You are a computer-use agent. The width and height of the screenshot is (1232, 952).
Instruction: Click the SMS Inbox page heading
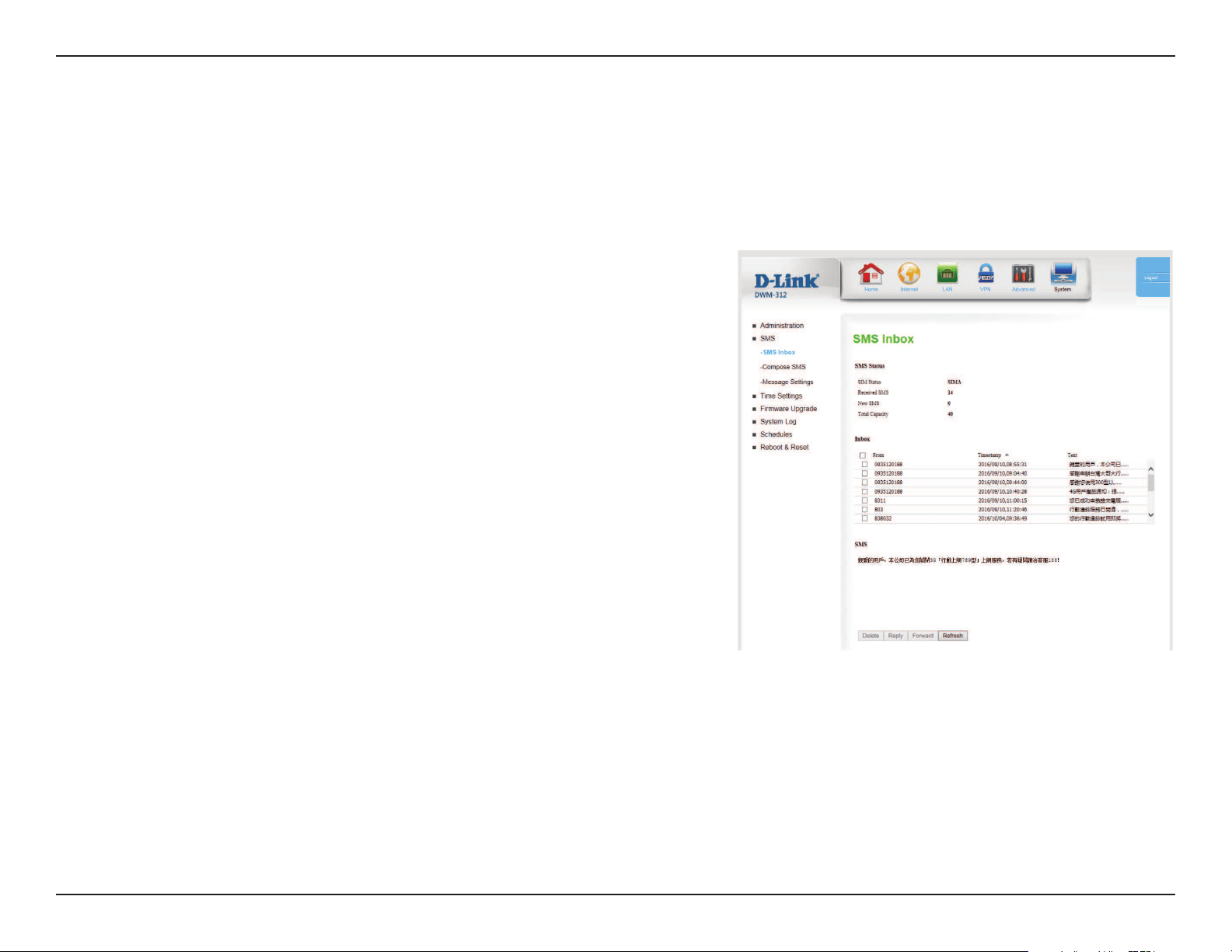tap(883, 339)
